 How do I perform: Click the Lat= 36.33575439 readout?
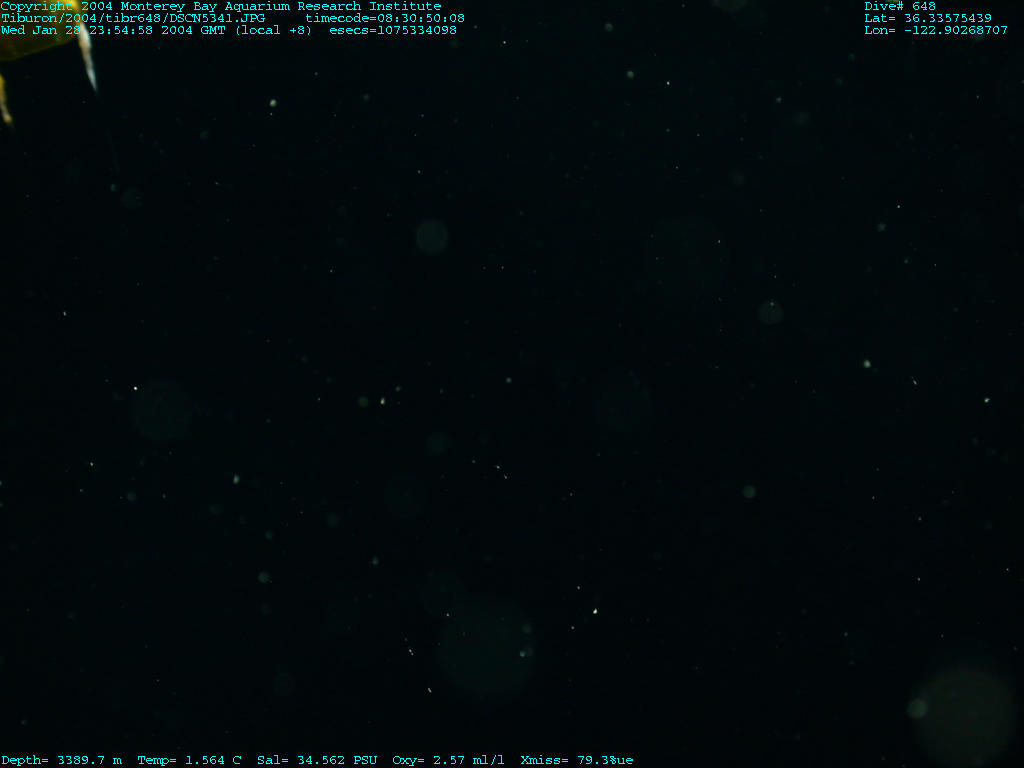click(928, 18)
